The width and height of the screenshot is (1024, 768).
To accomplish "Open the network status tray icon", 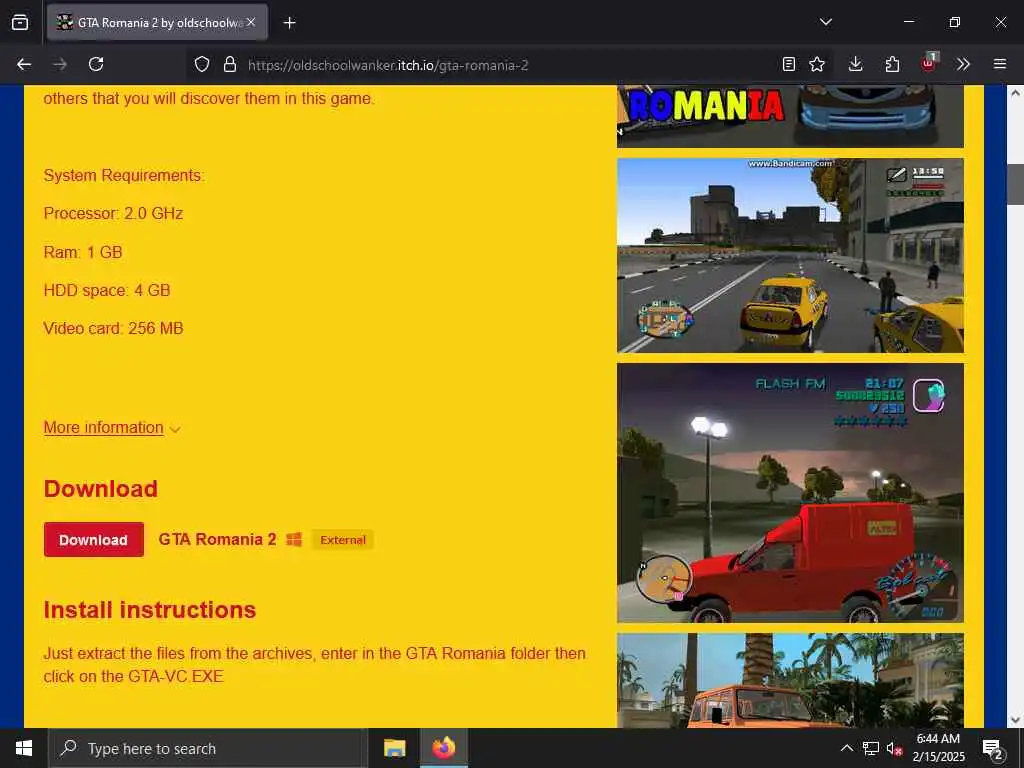I will click(871, 748).
